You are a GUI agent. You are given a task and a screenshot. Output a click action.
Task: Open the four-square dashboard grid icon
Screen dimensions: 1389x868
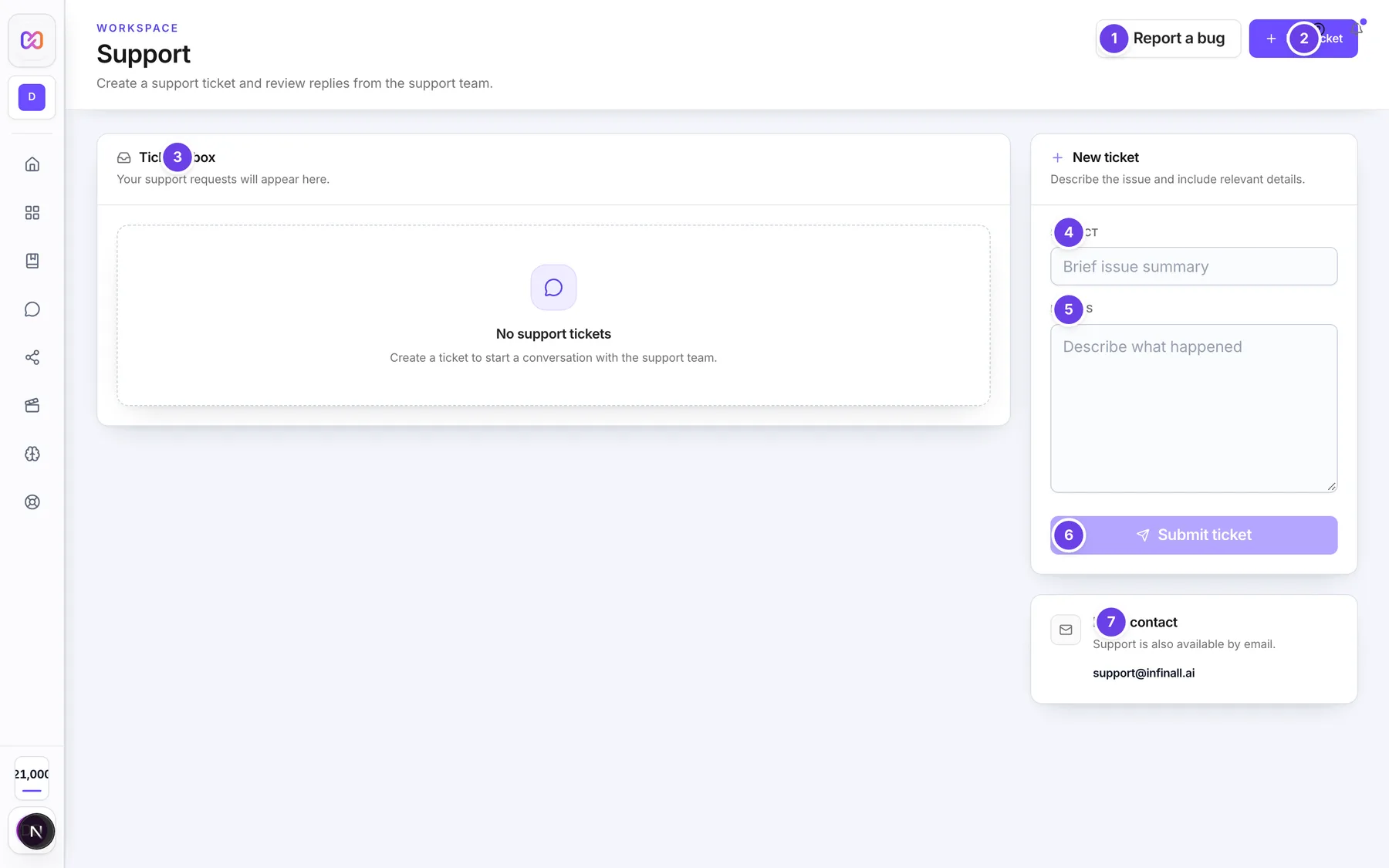(x=32, y=212)
